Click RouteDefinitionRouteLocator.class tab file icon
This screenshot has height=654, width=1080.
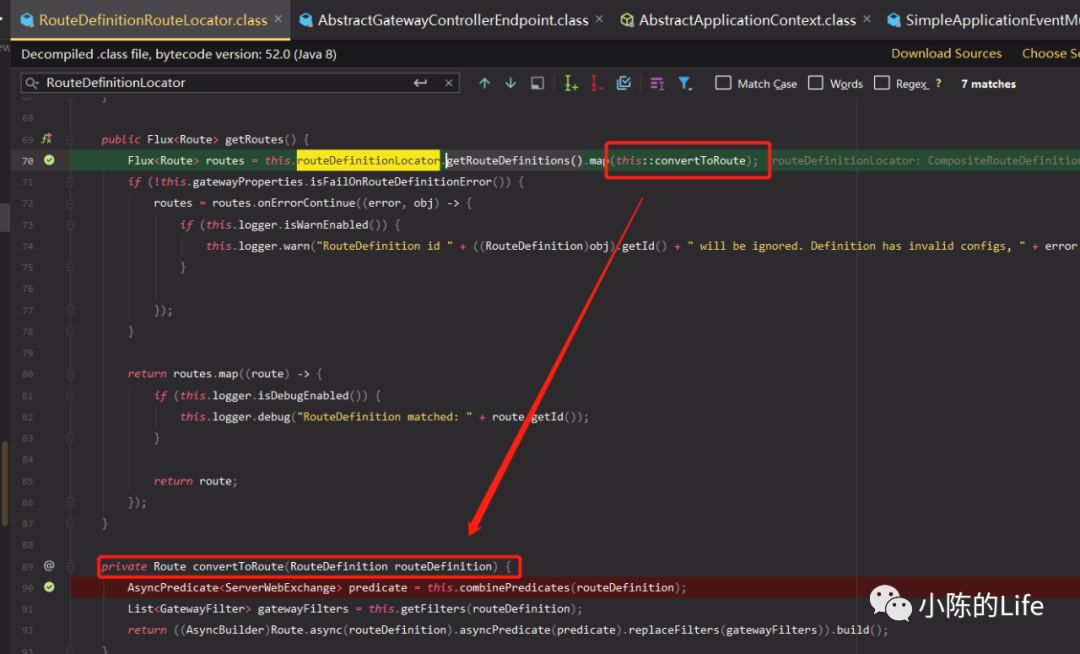coord(27,20)
